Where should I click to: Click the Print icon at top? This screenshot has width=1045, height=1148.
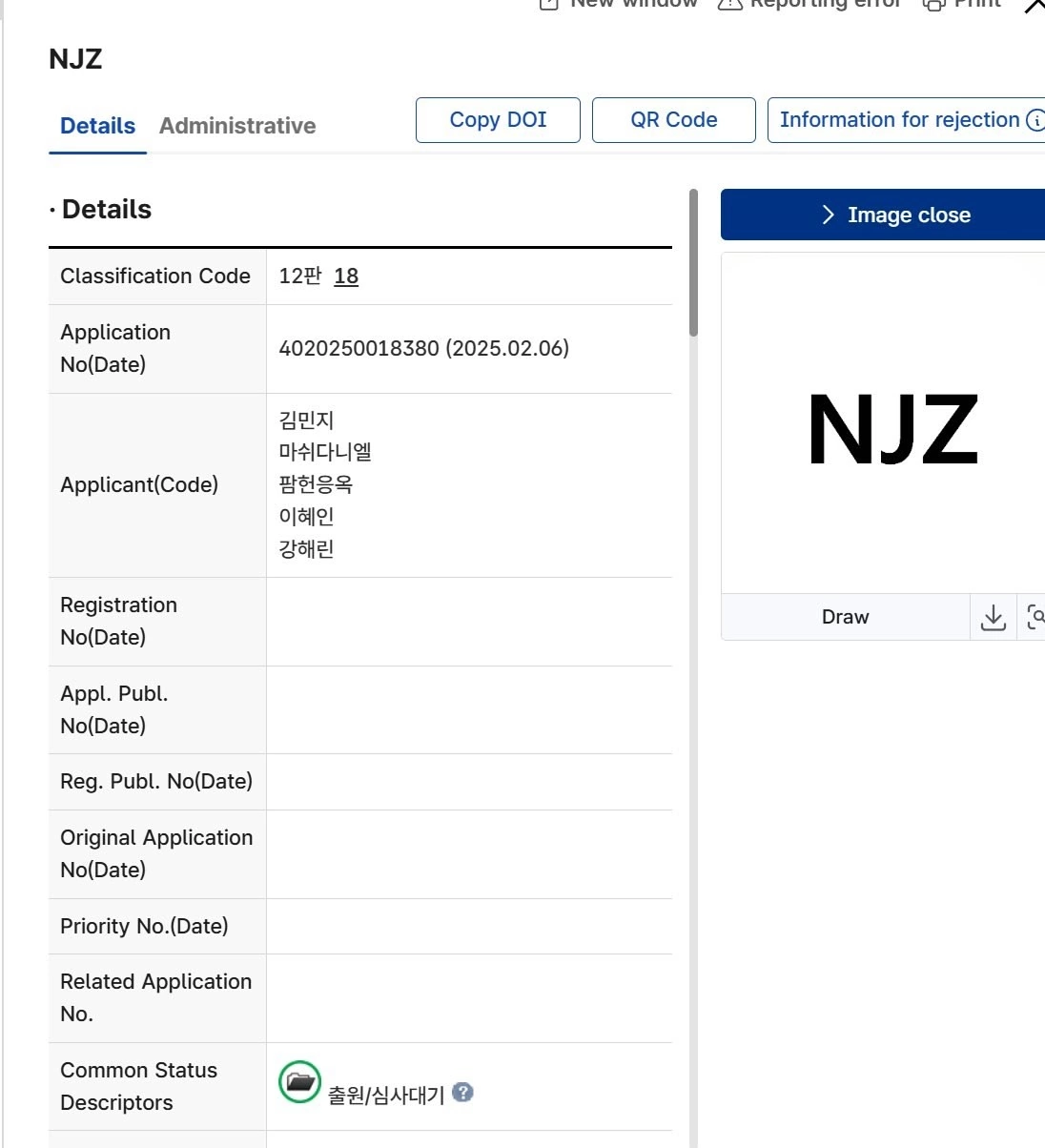click(934, 4)
